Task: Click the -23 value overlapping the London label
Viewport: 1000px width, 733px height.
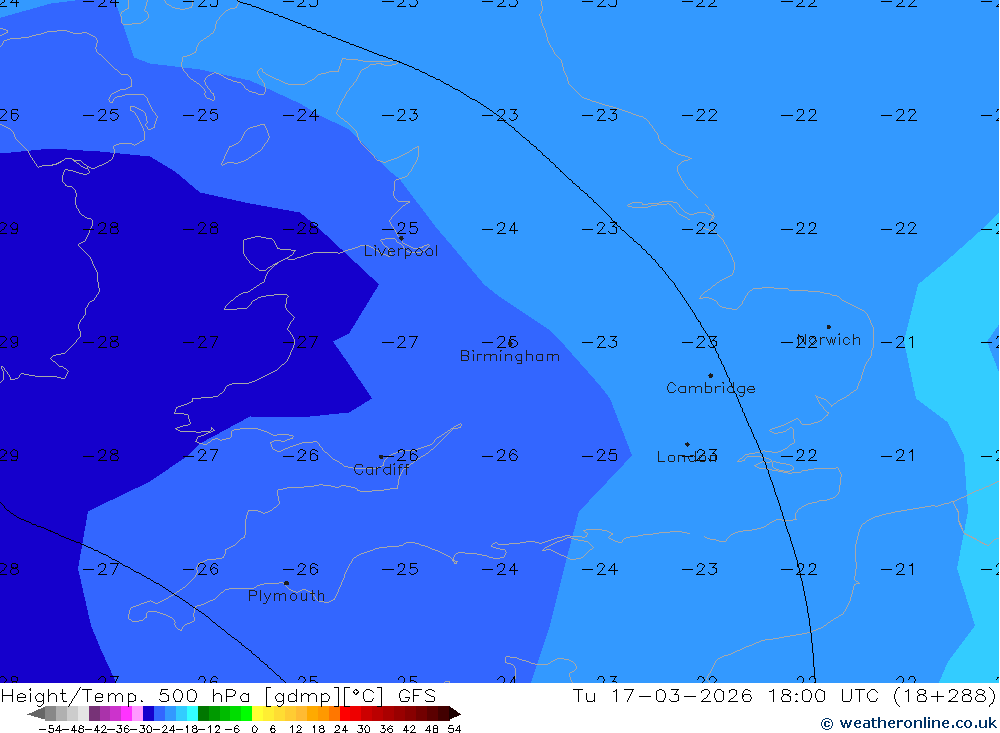Action: pyautogui.click(x=700, y=455)
